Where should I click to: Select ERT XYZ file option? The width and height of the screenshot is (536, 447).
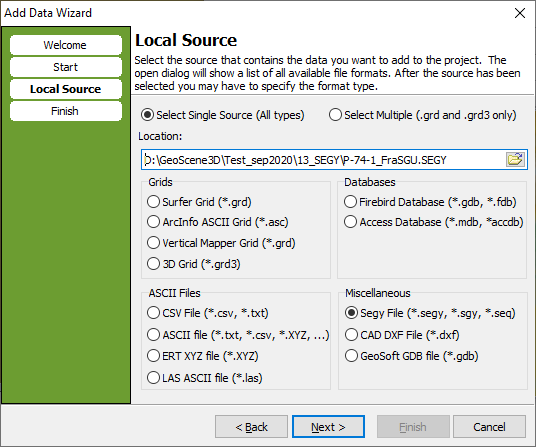[203, 356]
